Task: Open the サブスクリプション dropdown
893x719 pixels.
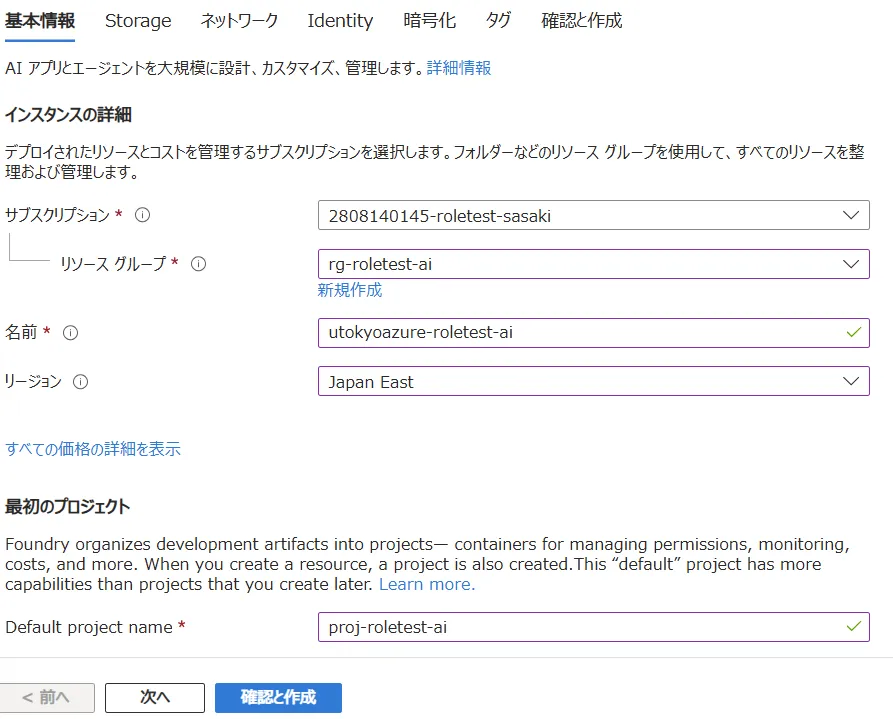Action: pos(593,215)
